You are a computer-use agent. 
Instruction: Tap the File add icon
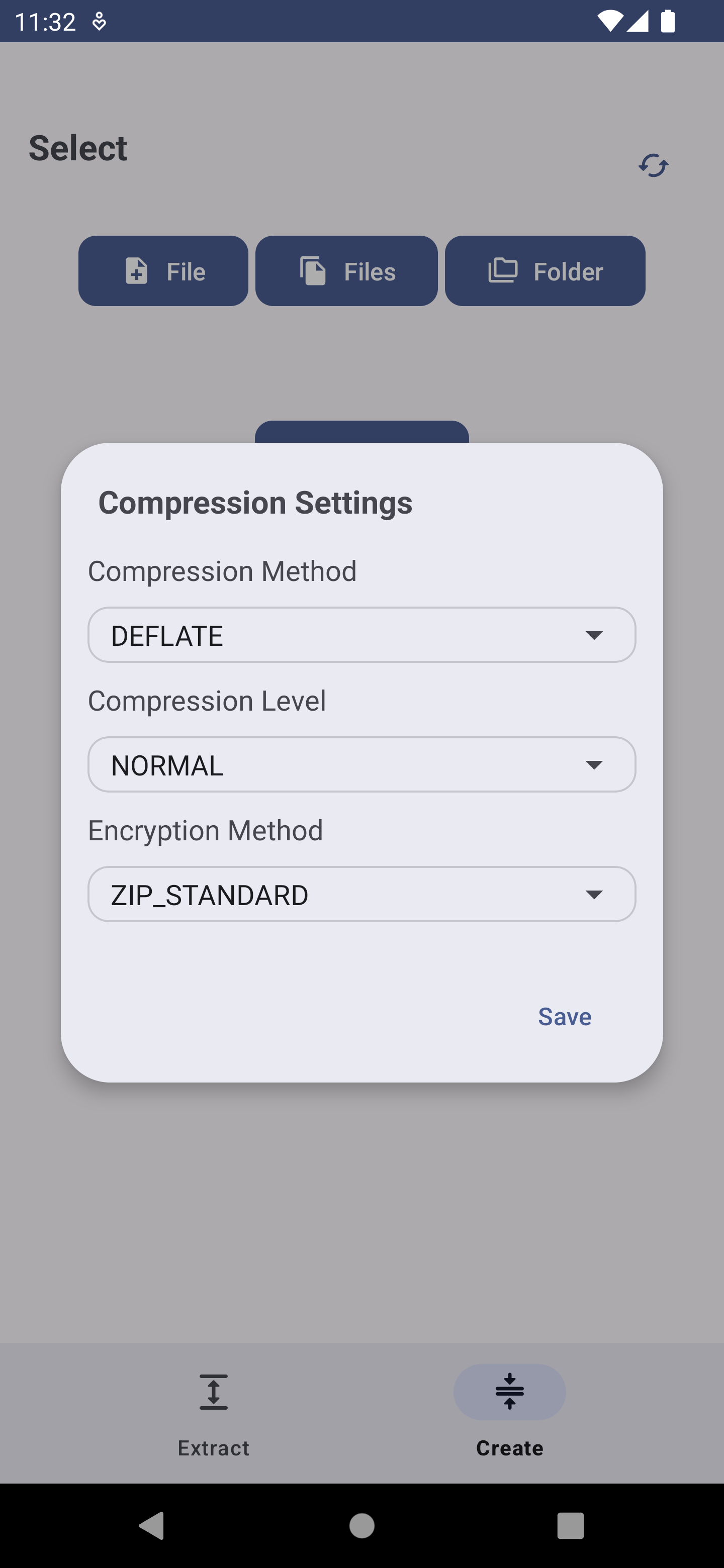(x=136, y=271)
